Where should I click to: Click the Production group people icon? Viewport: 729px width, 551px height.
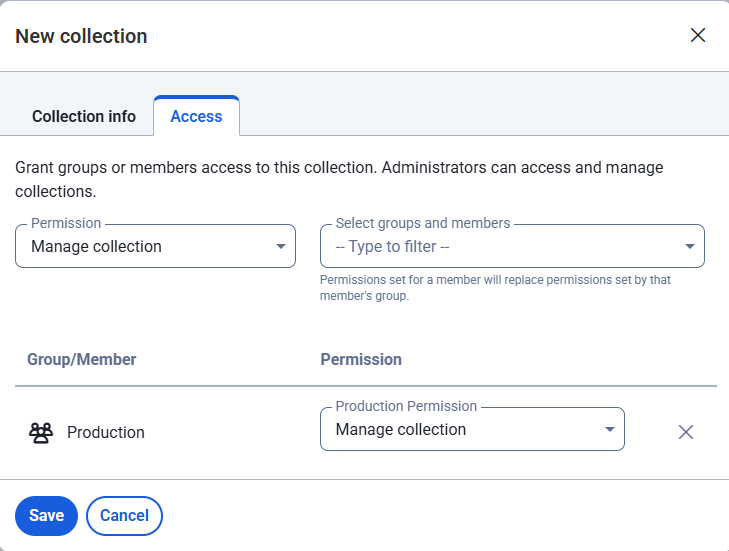click(x=40, y=432)
